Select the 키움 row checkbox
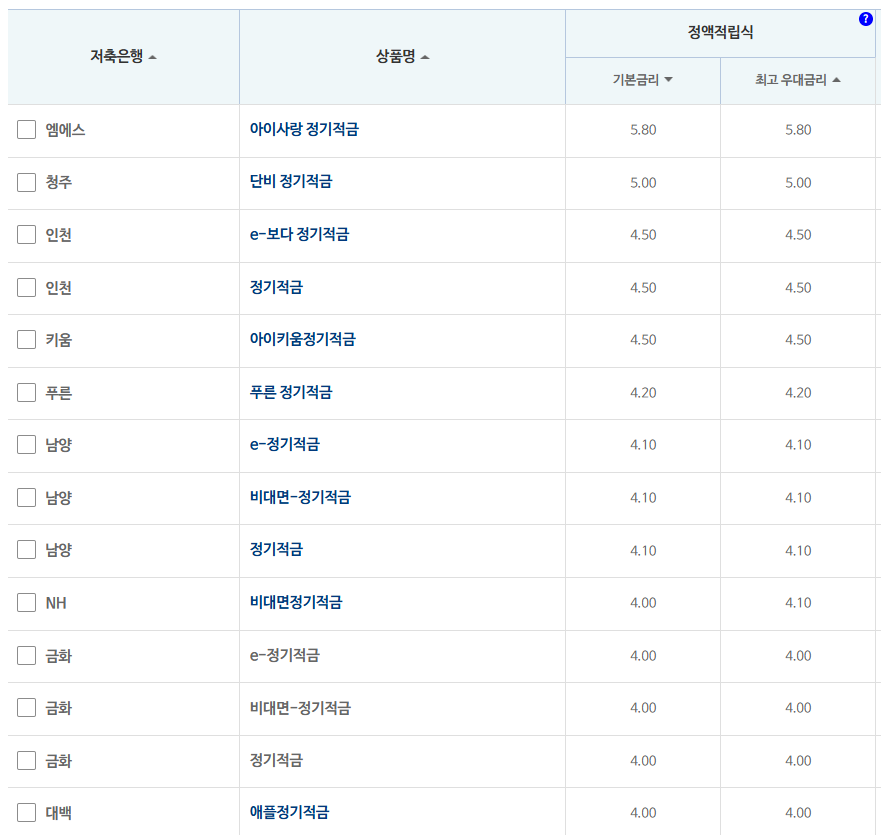 pos(26,339)
